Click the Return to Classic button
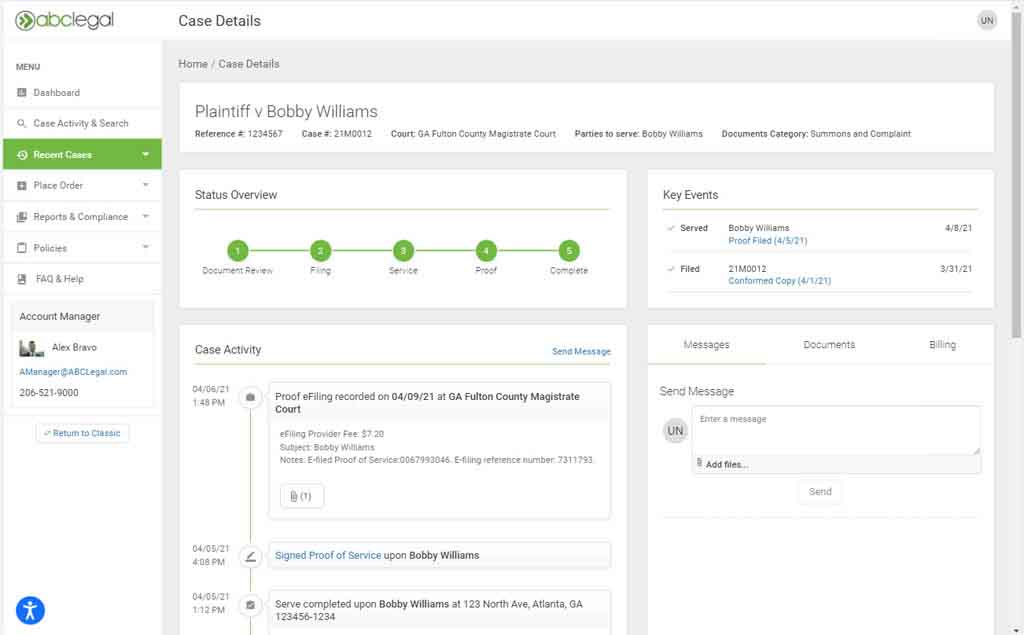The width and height of the screenshot is (1024, 635). [82, 433]
